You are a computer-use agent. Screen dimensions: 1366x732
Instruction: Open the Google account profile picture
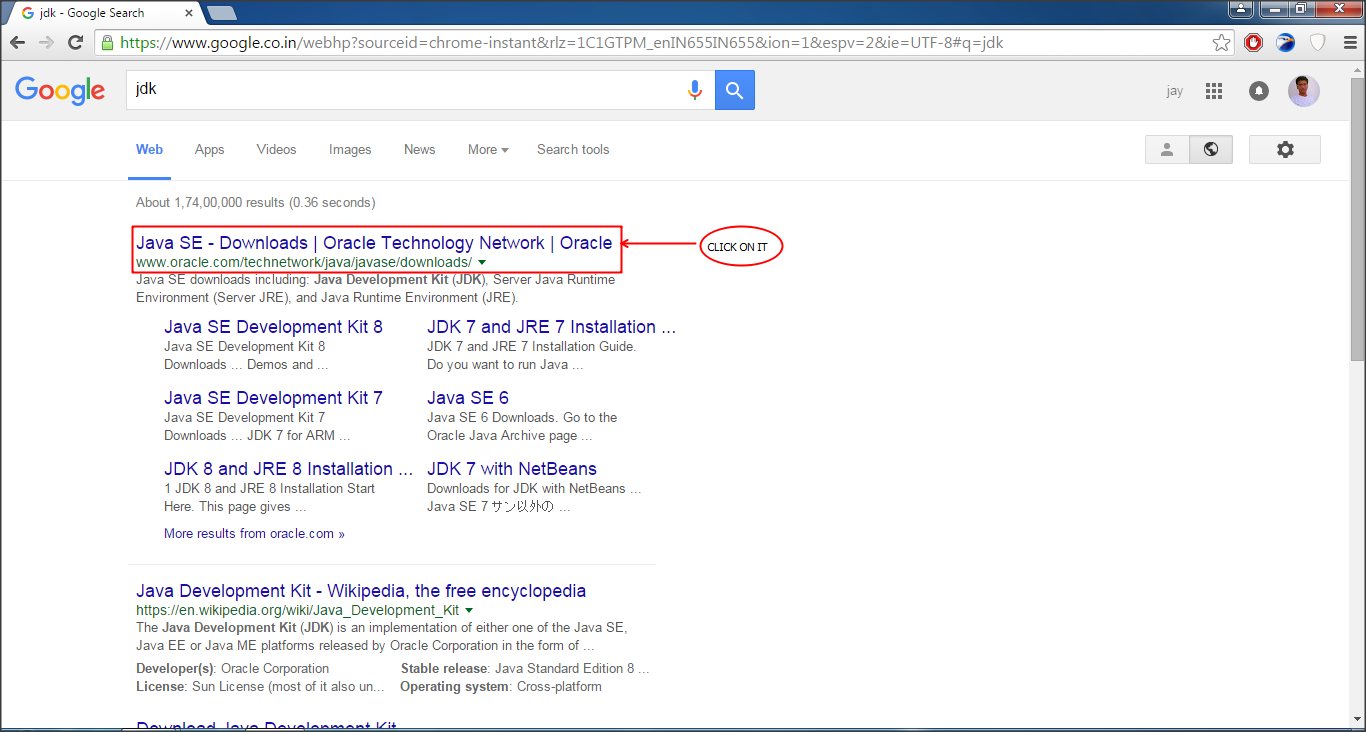(1304, 91)
